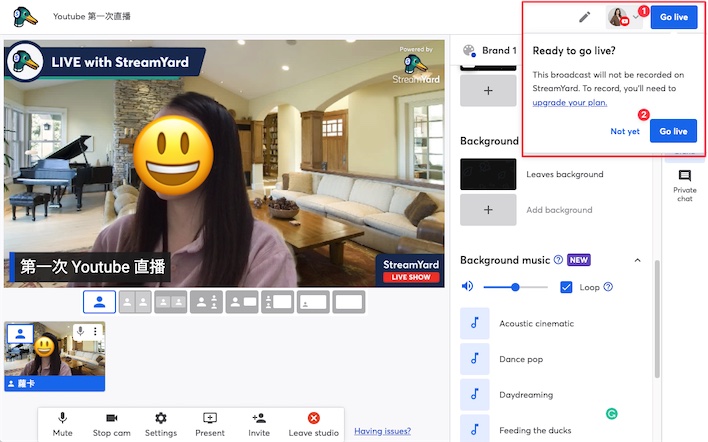This screenshot has height=442, width=708.
Task: Play the Dance pop track
Action: pos(475,359)
